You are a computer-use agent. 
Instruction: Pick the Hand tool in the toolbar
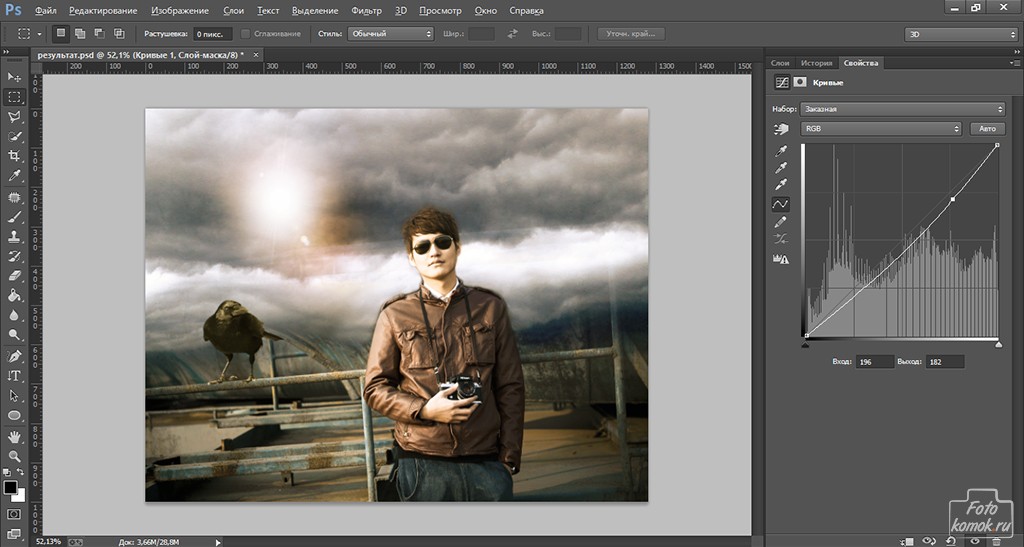[x=14, y=436]
